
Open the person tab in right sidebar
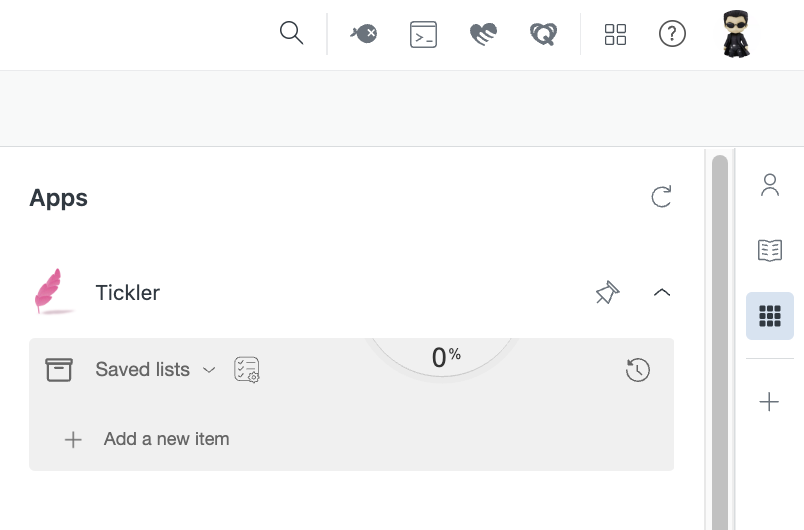click(x=770, y=185)
